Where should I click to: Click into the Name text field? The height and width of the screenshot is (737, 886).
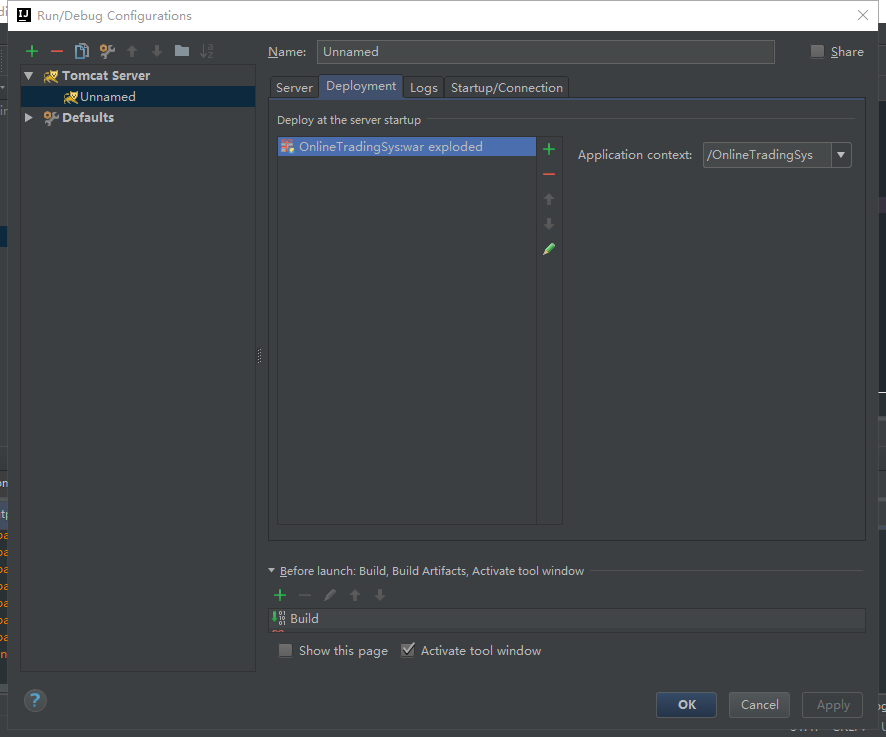[x=545, y=52]
